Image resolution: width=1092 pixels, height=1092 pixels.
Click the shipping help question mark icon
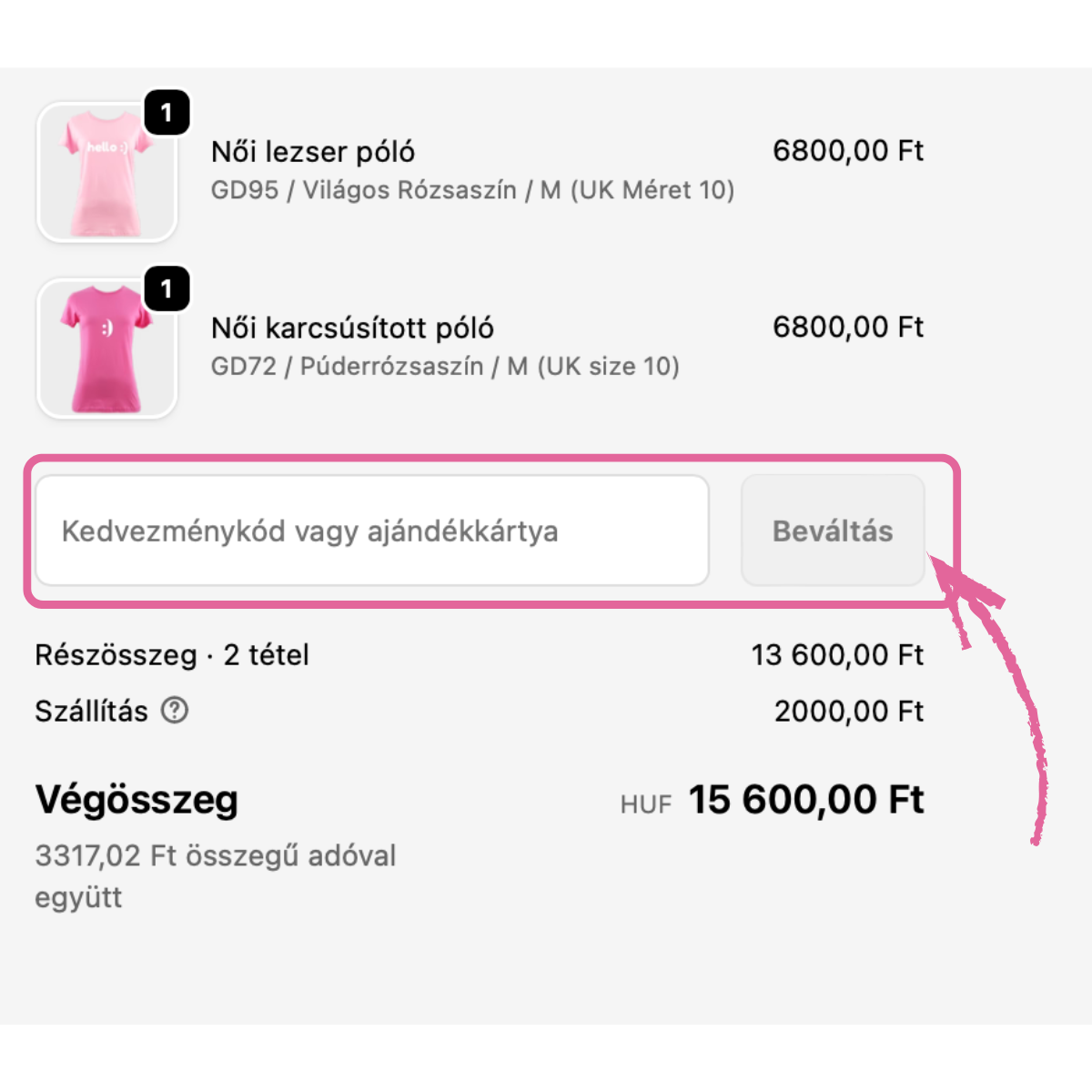175,710
